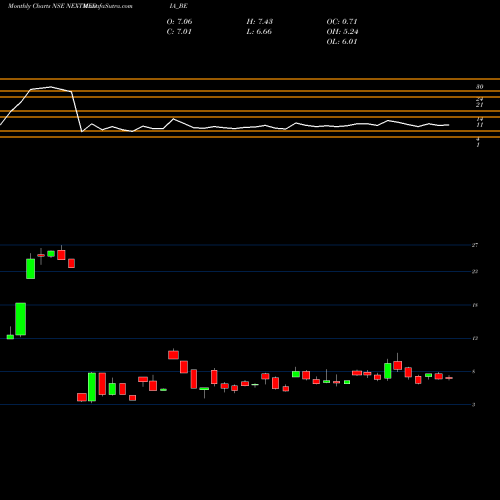Click the OC: 0.71 value
Image resolution: width=500 pixels, height=500 pixels.
342,22
